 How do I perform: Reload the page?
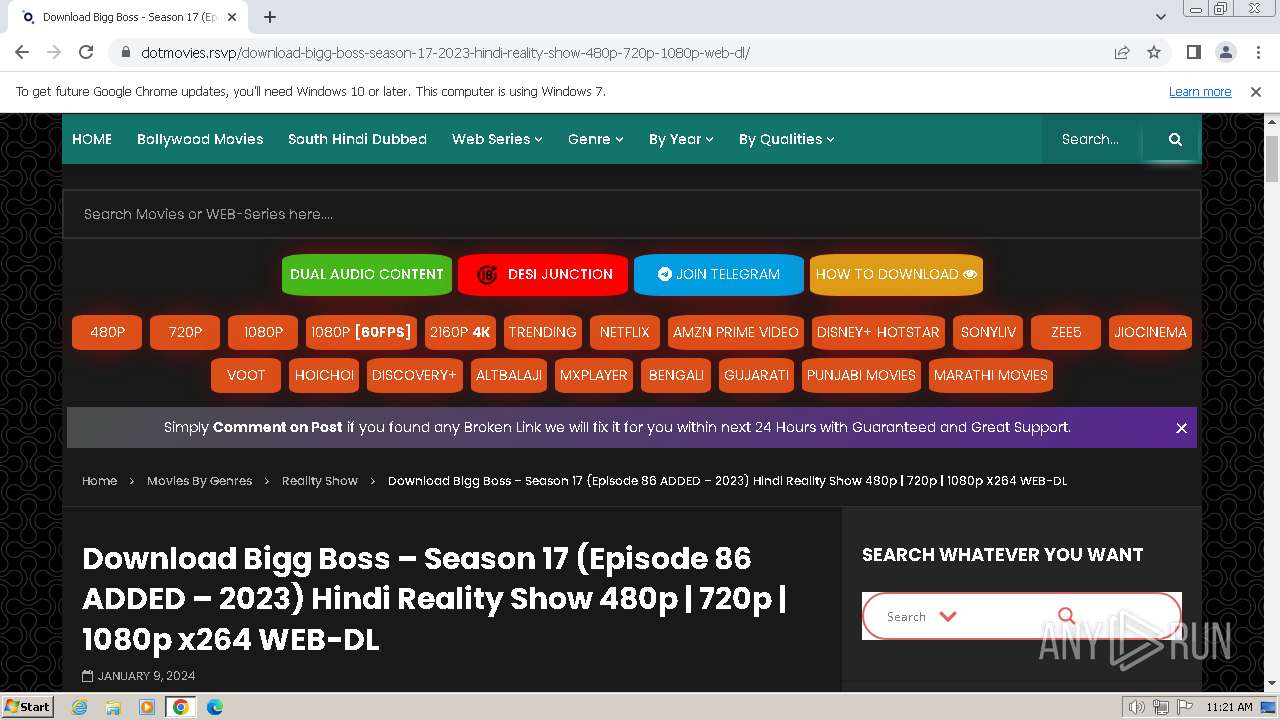tap(86, 52)
